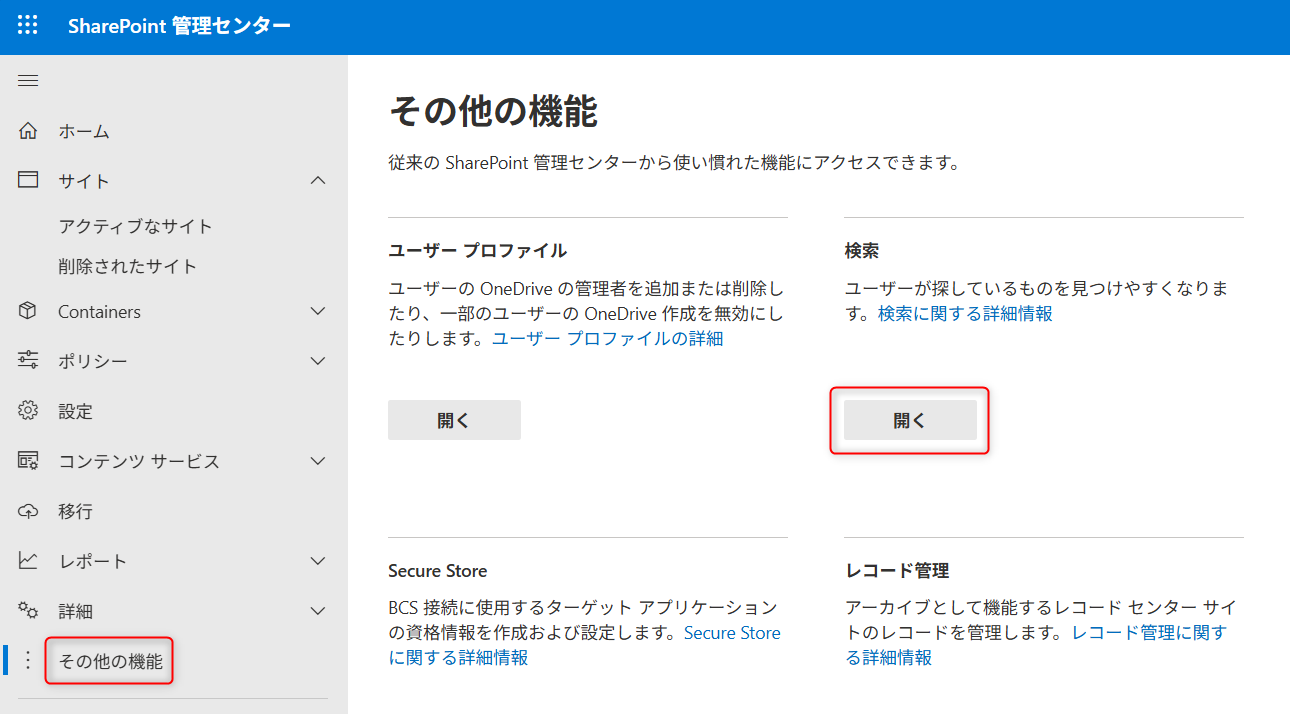Open その他の機能 navigation item
The height and width of the screenshot is (714, 1290).
click(x=110, y=661)
